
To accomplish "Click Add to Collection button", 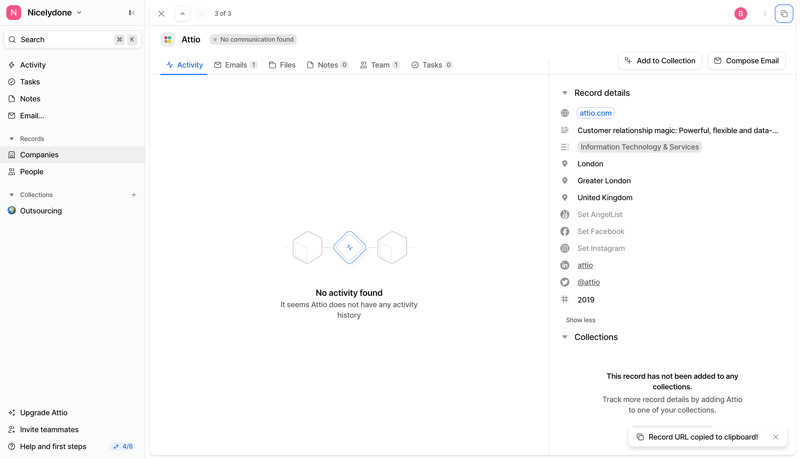I will point(660,61).
